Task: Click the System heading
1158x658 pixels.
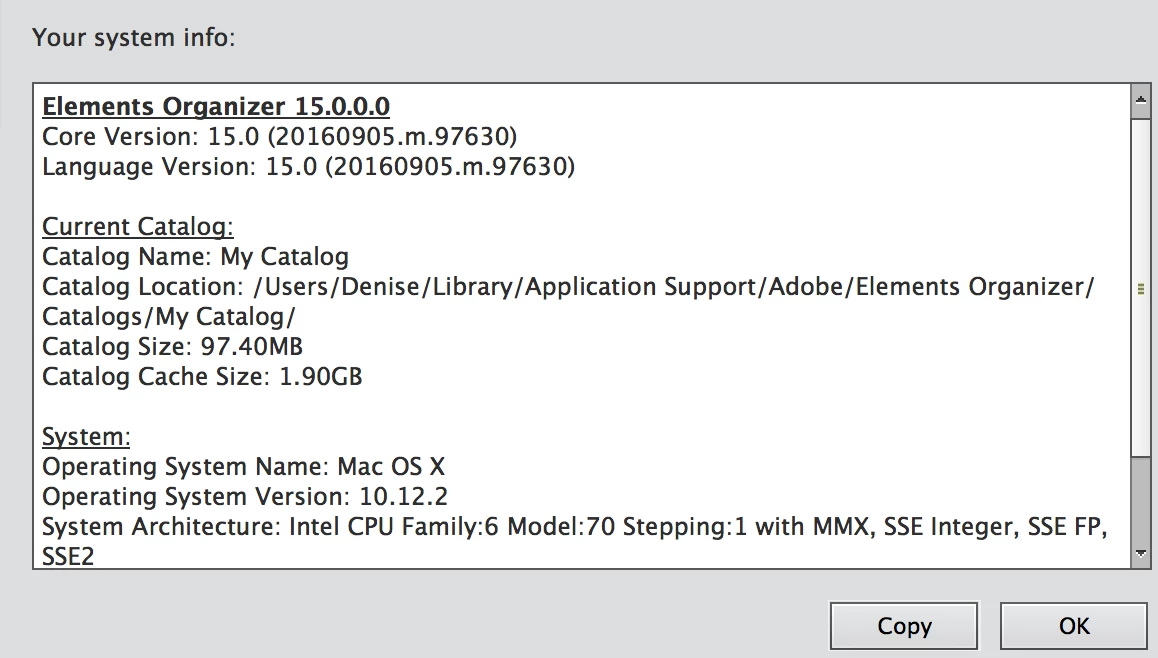Action: click(x=86, y=436)
